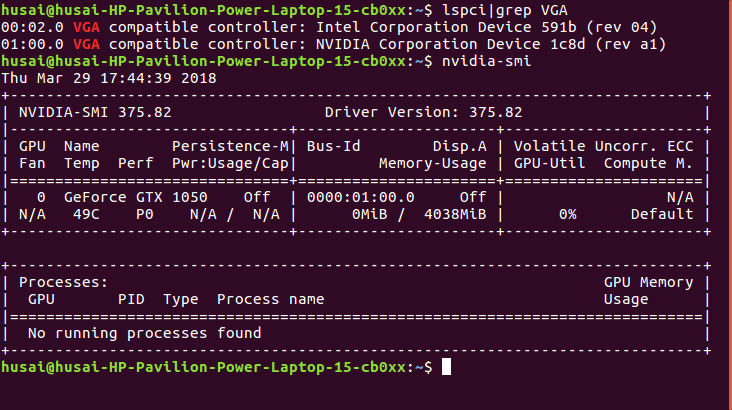Click the timestamp 'Thu Mar 29 17:44:39 2018'
The image size is (732, 410).
(109, 78)
